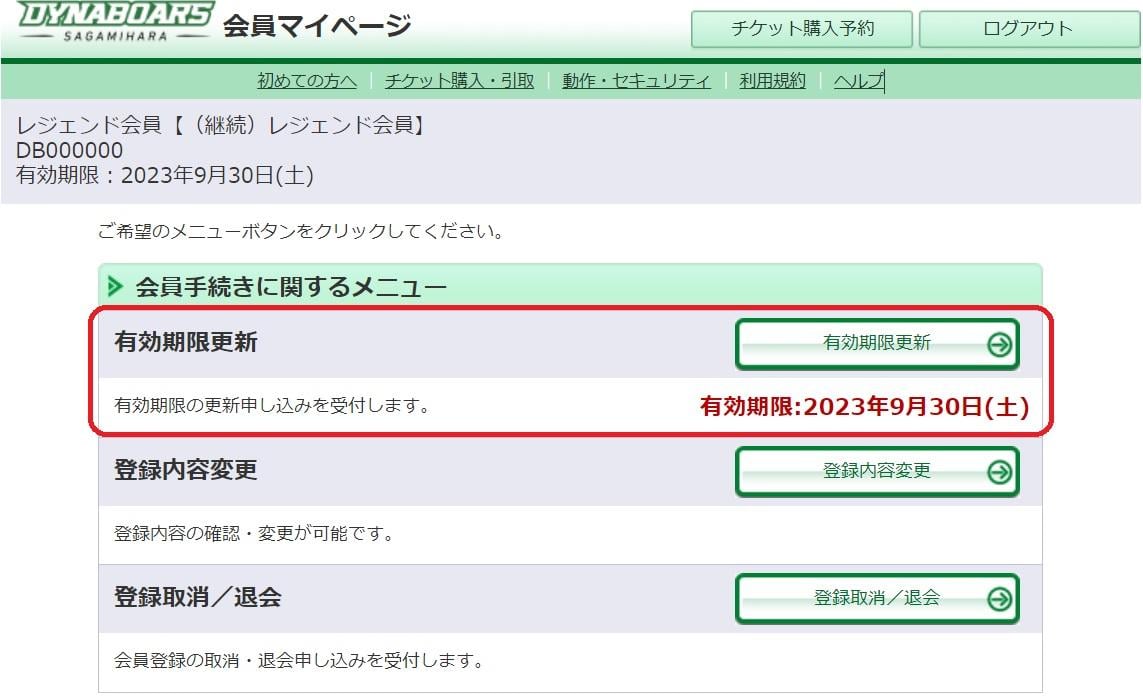Click the arrow icon on 登録取消／退会 button
Image resolution: width=1143 pixels, height=697 pixels.
[999, 599]
